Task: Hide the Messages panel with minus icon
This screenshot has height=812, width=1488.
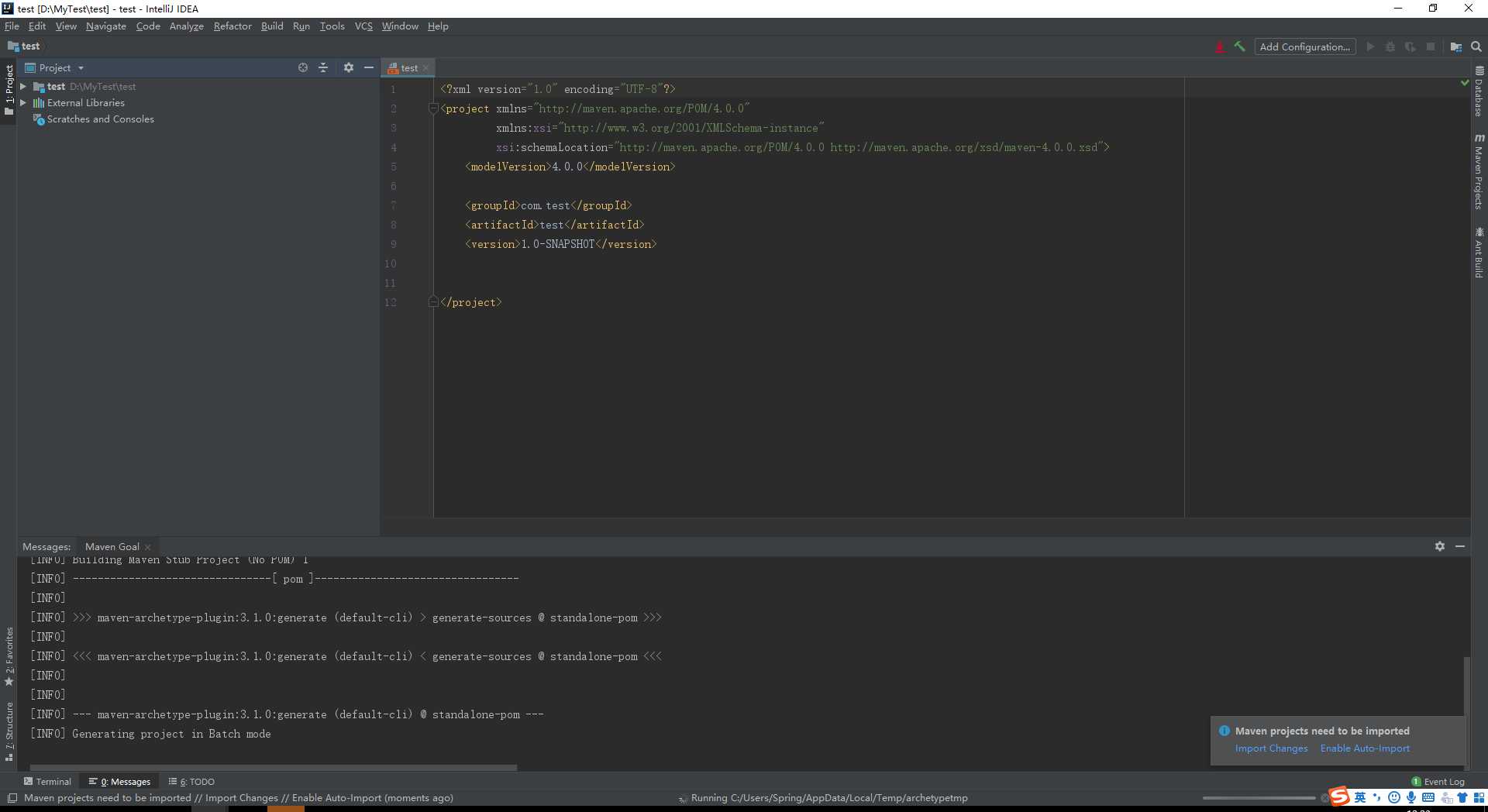Action: pyautogui.click(x=1460, y=546)
